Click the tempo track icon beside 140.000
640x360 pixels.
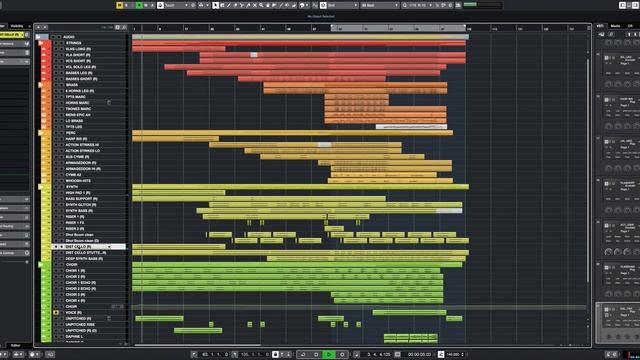pyautogui.click(x=441, y=354)
